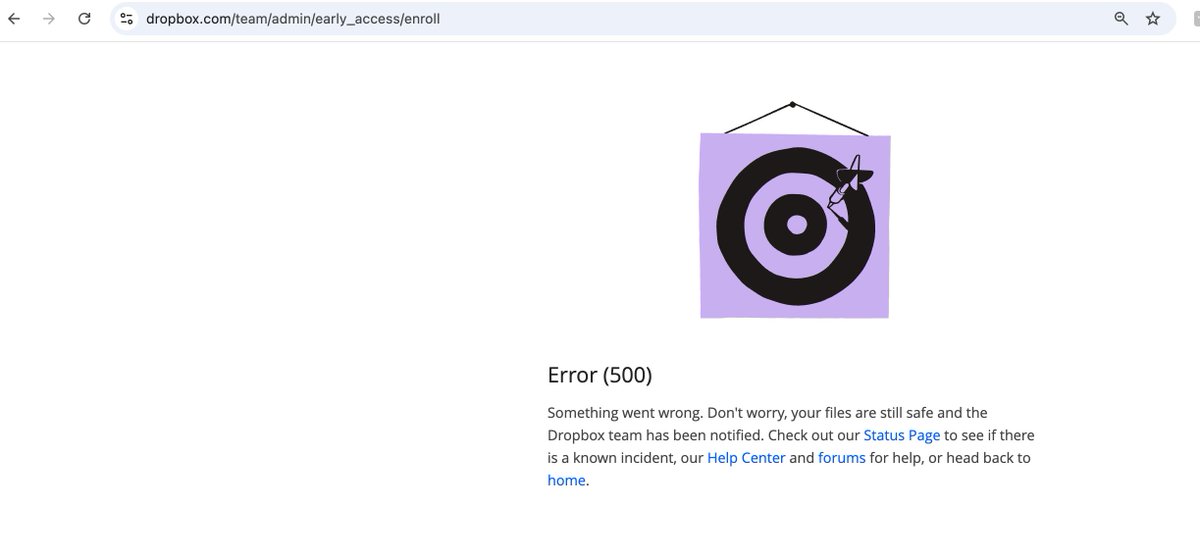Screen dimensions: 1200x558
Task: Click the zoom magnifier icon in address bar
Action: pyautogui.click(x=1122, y=18)
